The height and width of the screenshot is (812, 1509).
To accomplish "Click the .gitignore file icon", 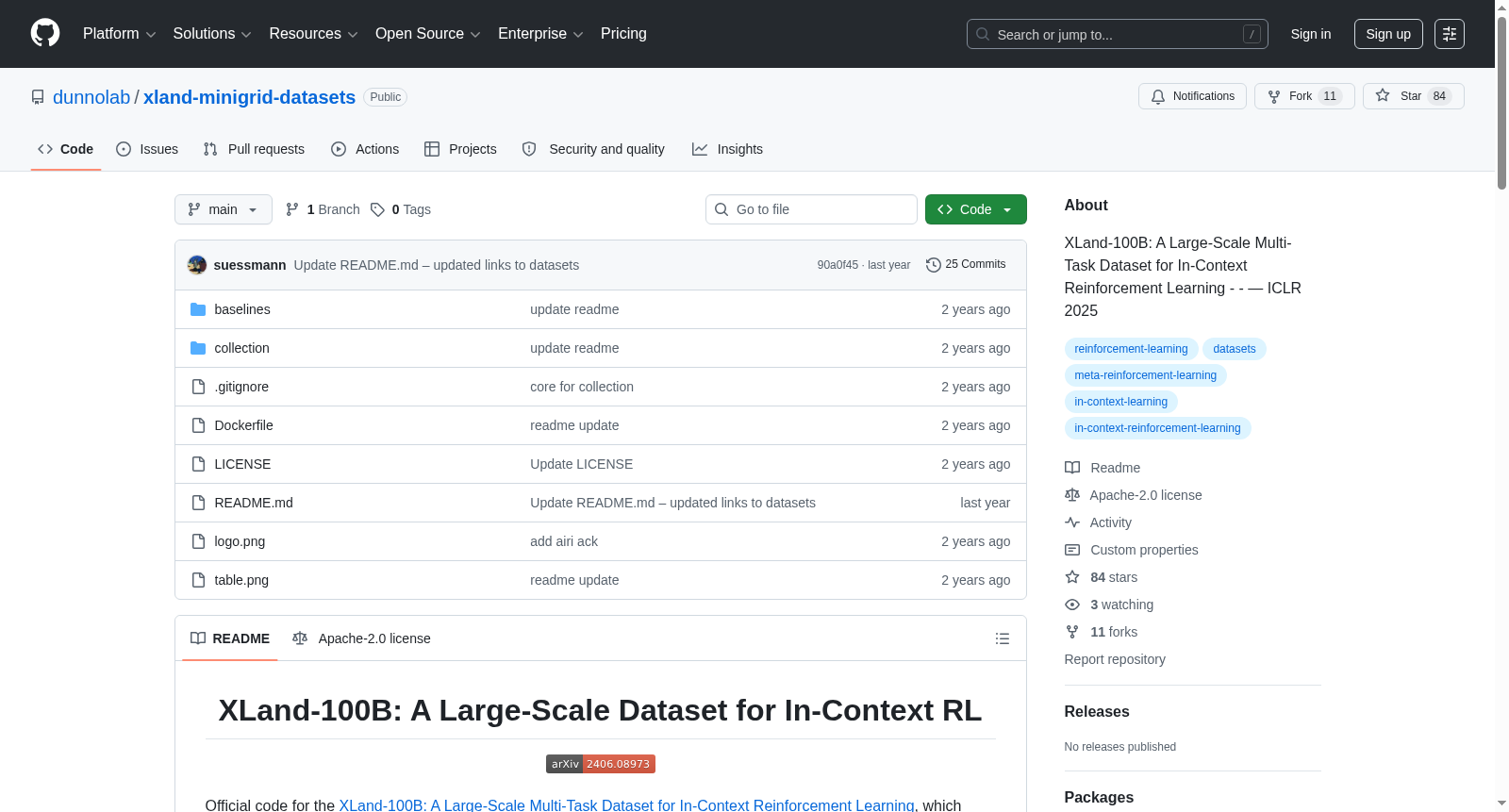I will click(x=198, y=387).
